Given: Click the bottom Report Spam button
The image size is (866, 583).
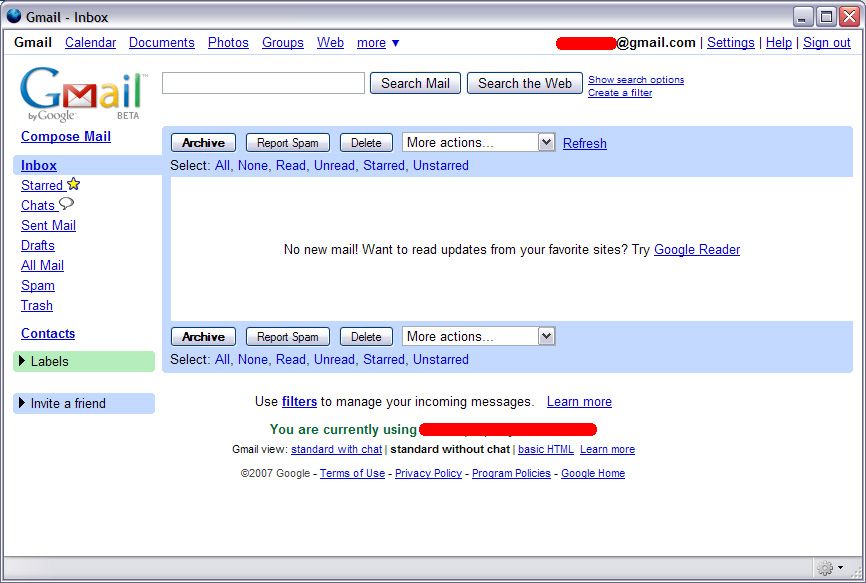Looking at the screenshot, I should click(288, 337).
